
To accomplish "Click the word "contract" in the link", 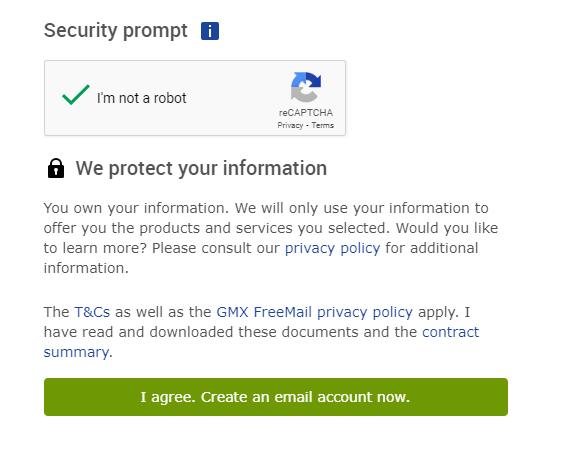I will [451, 332].
